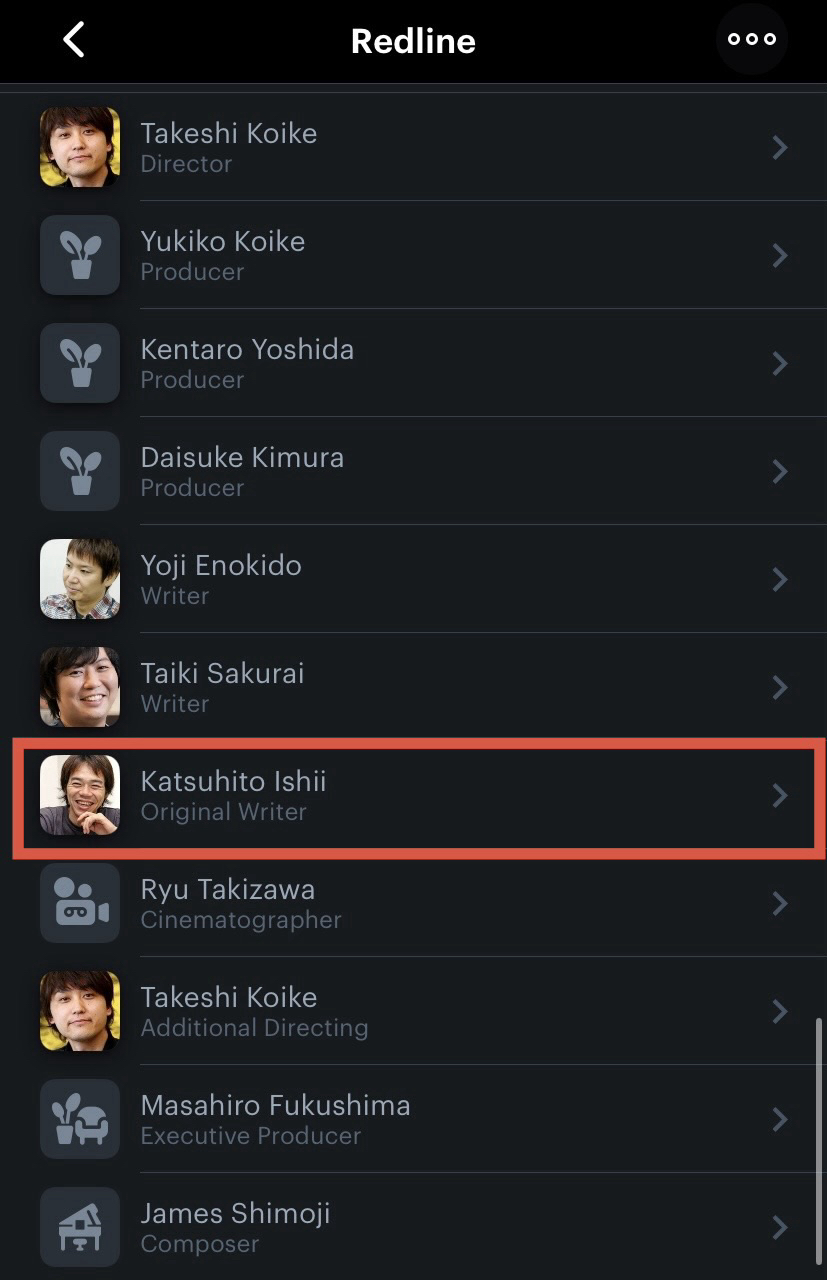Expand Takeshi Koike Director row chevron
The width and height of the screenshot is (827, 1280).
(780, 148)
